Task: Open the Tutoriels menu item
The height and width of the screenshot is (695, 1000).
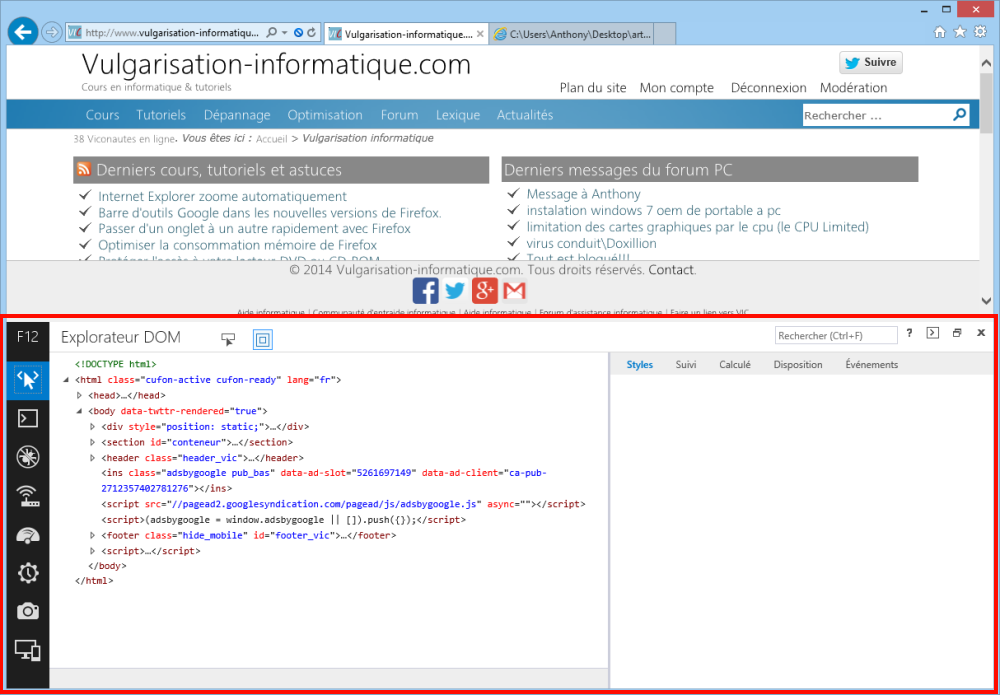Action: coord(161,115)
